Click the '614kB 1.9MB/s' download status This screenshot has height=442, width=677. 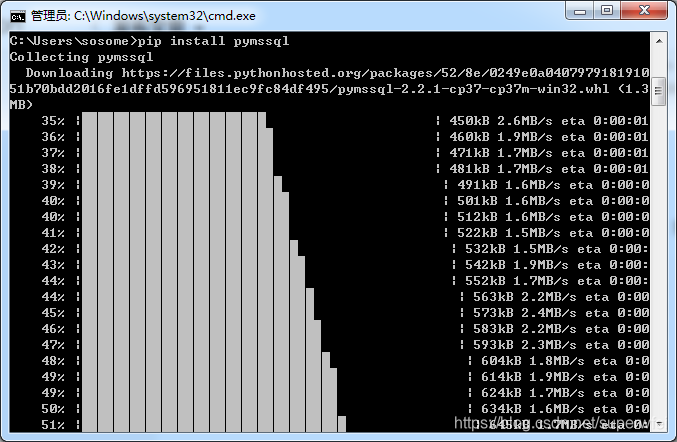(533, 376)
